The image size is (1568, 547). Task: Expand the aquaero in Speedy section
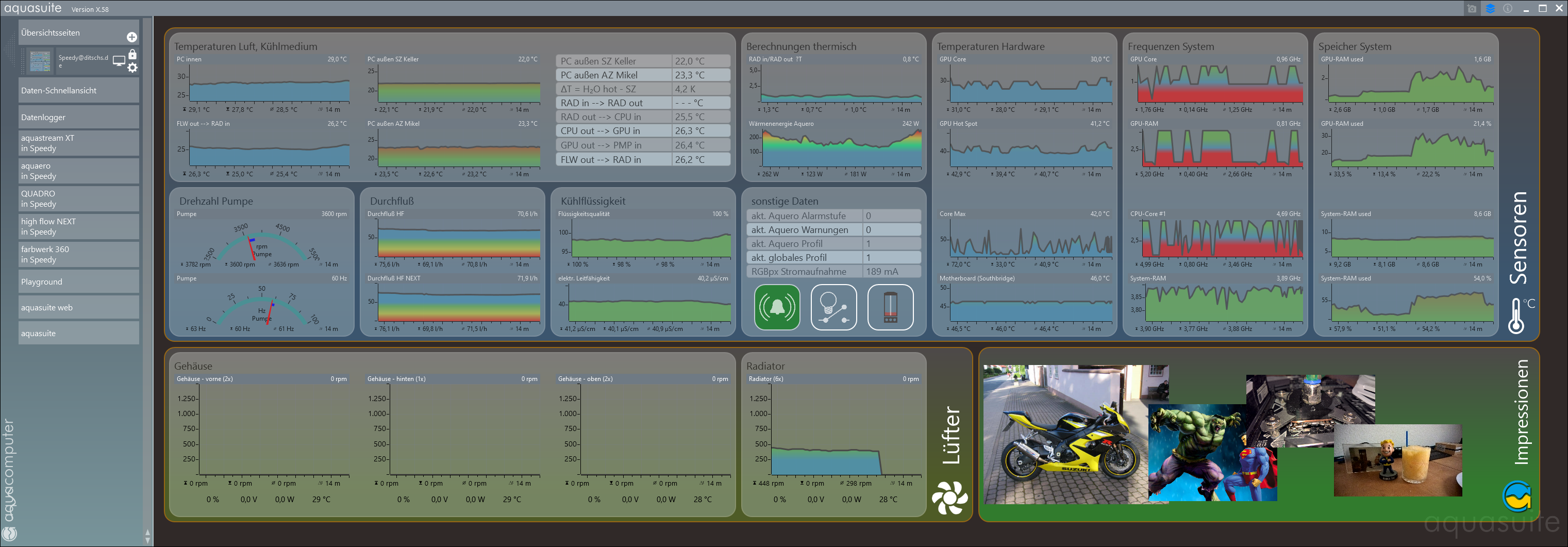pyautogui.click(x=78, y=171)
